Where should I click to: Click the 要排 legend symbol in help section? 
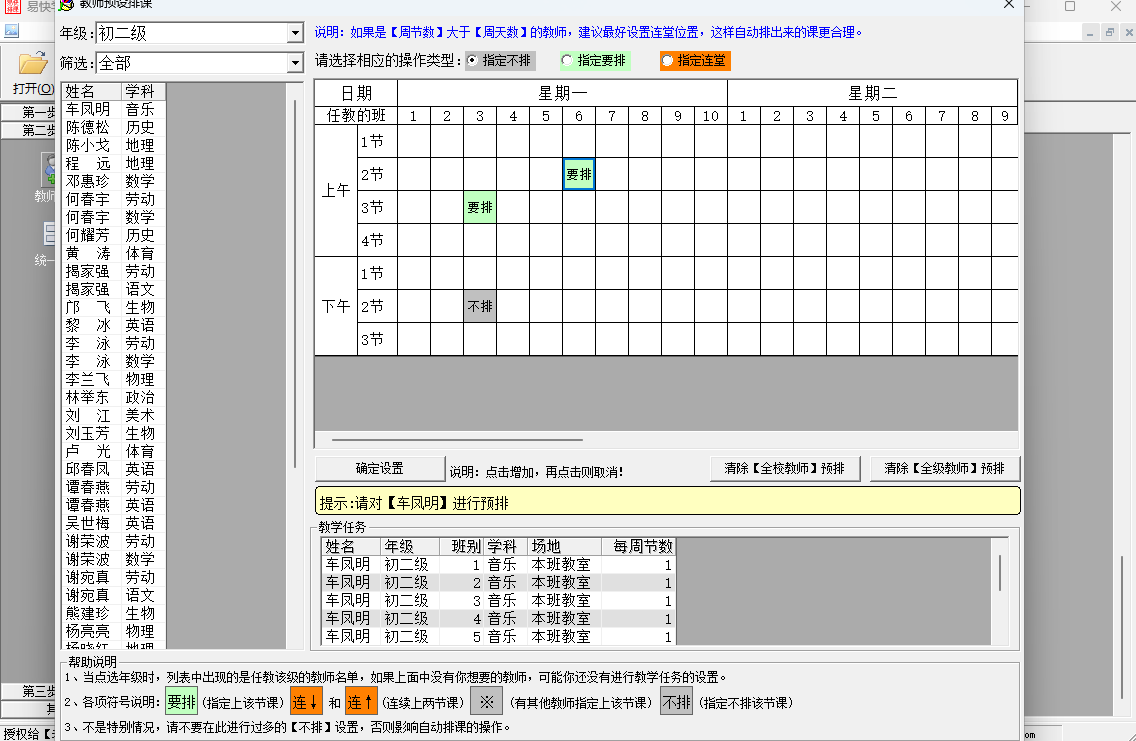pyautogui.click(x=181, y=702)
